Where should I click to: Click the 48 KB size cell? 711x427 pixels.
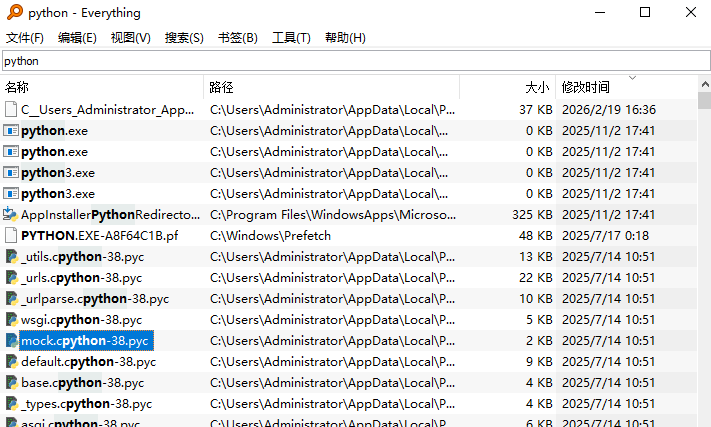pyautogui.click(x=536, y=236)
